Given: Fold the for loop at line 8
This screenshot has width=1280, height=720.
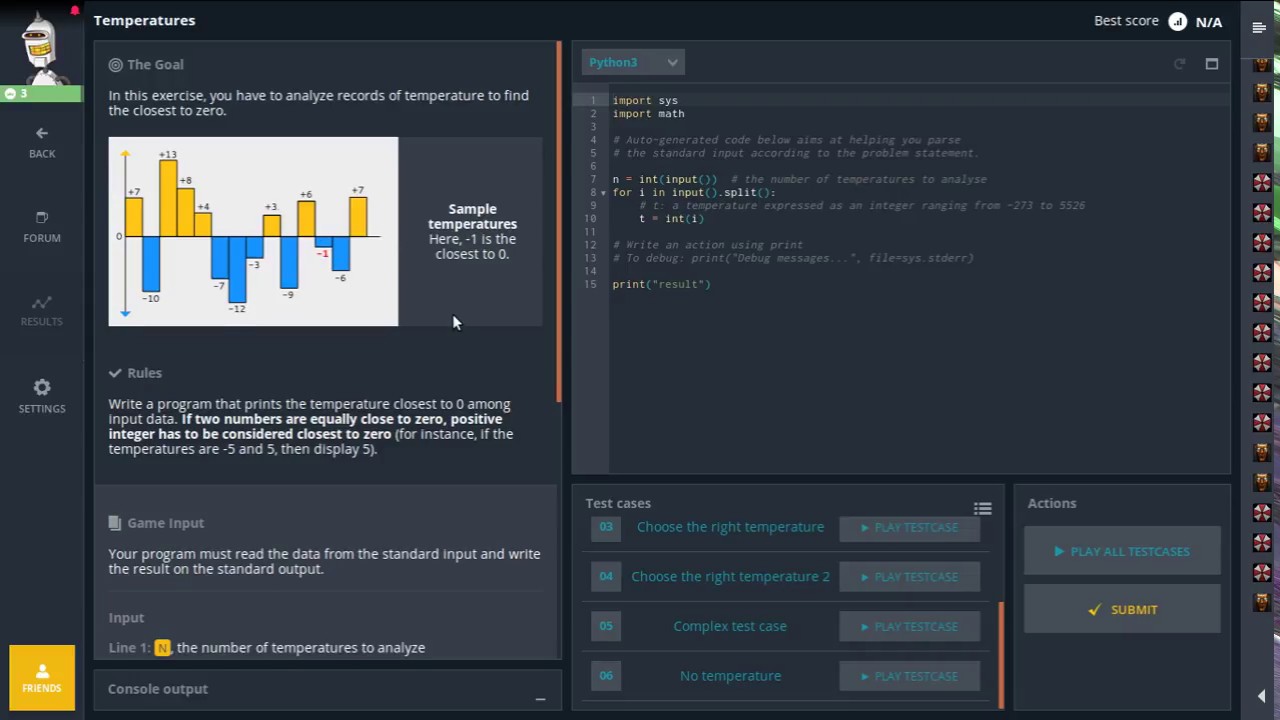Looking at the screenshot, I should 603,193.
